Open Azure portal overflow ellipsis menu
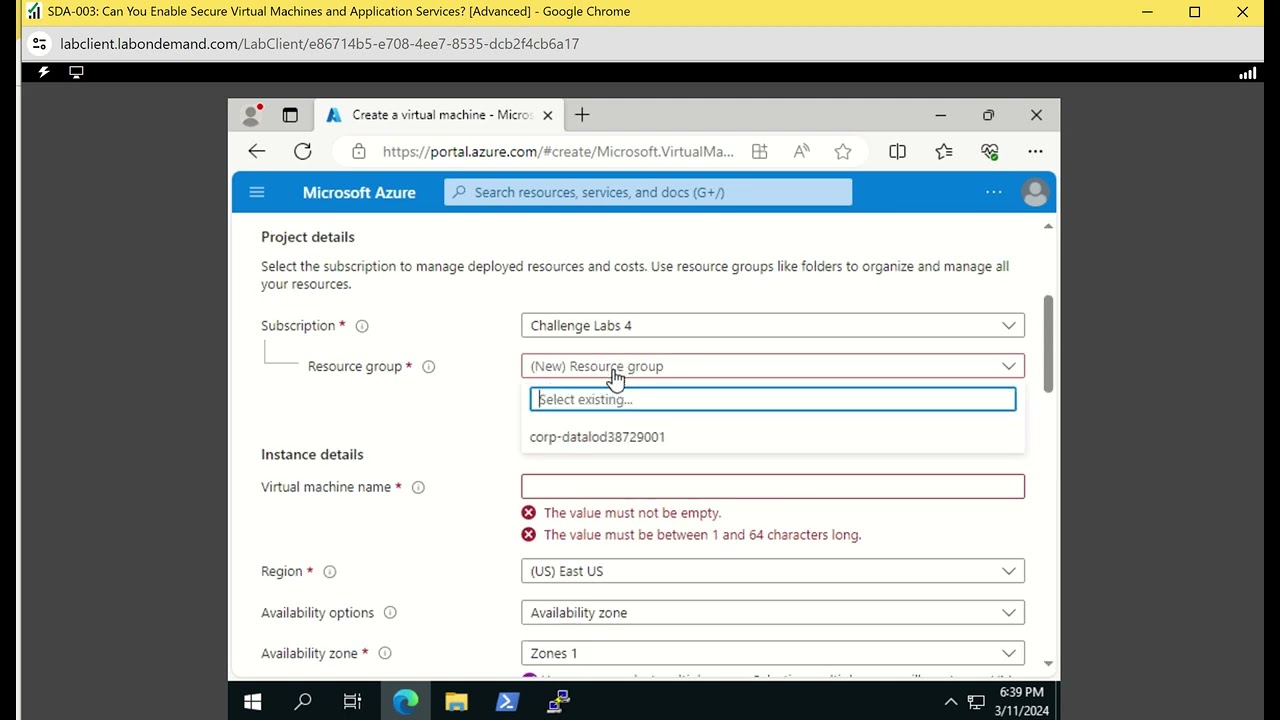The height and width of the screenshot is (720, 1280). point(993,192)
